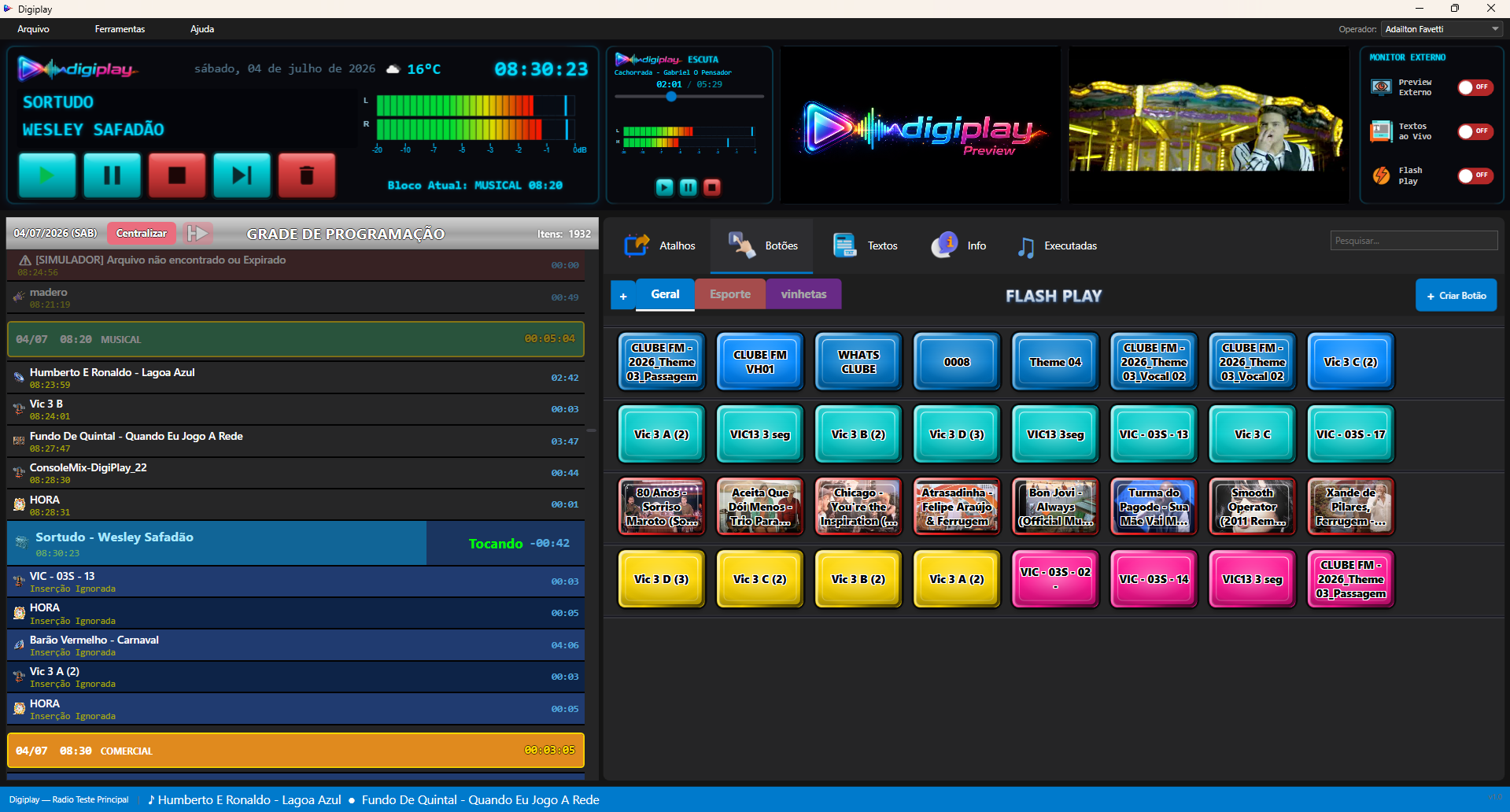
Task: Trigger the teal VIC13 3 seg button
Action: (x=760, y=434)
